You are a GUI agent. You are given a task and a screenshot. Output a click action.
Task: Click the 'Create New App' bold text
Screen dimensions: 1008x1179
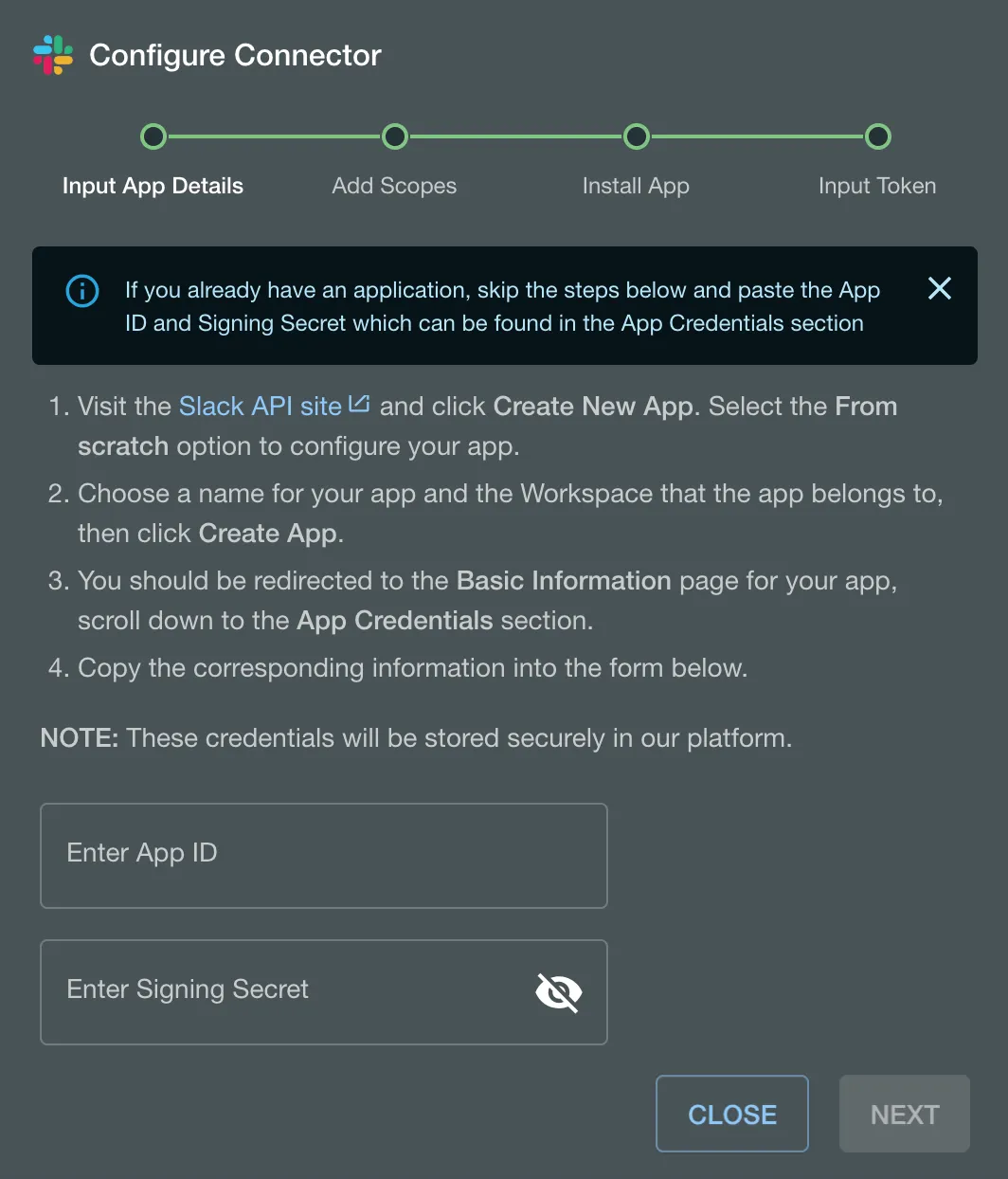click(x=594, y=407)
